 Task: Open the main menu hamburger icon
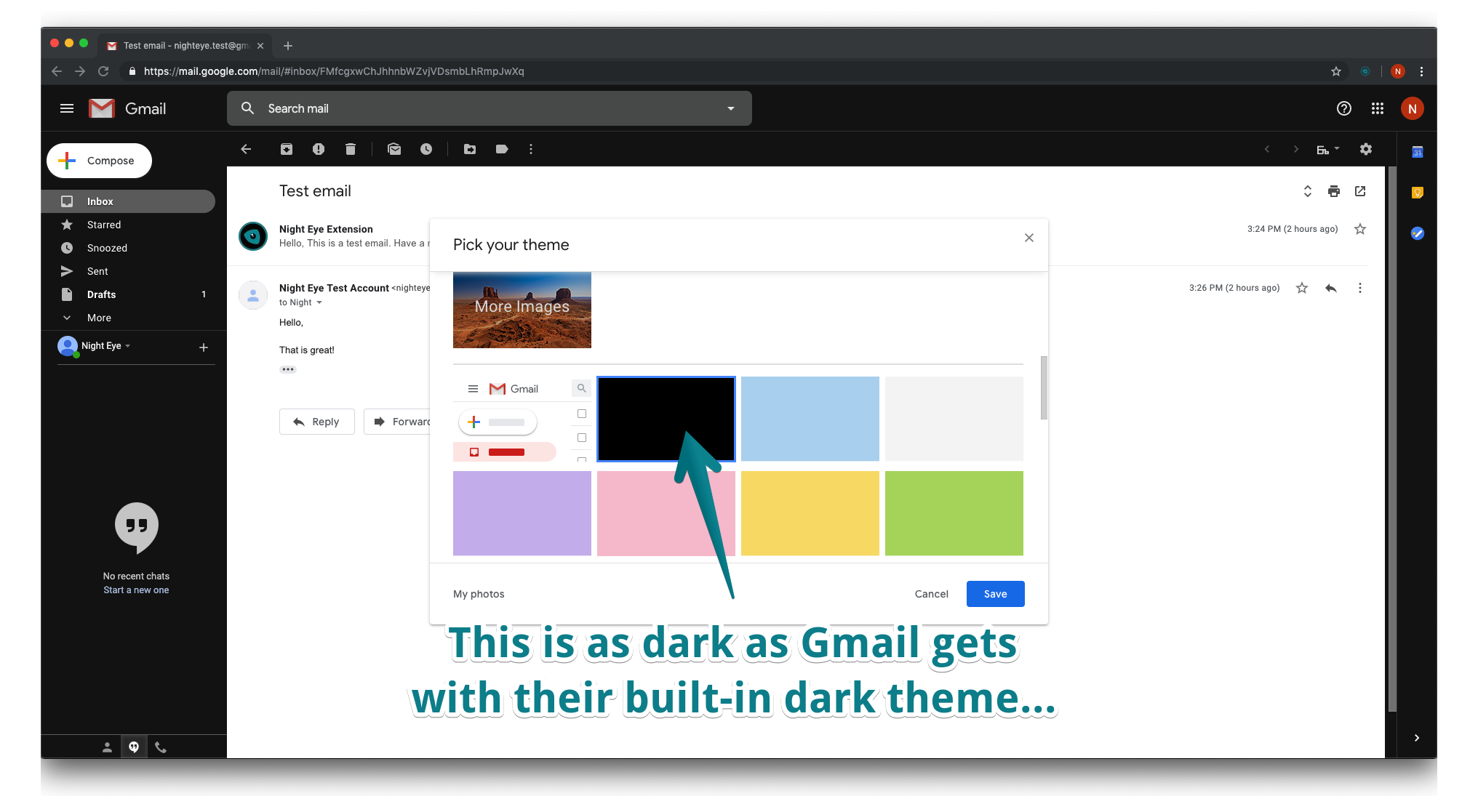[67, 108]
